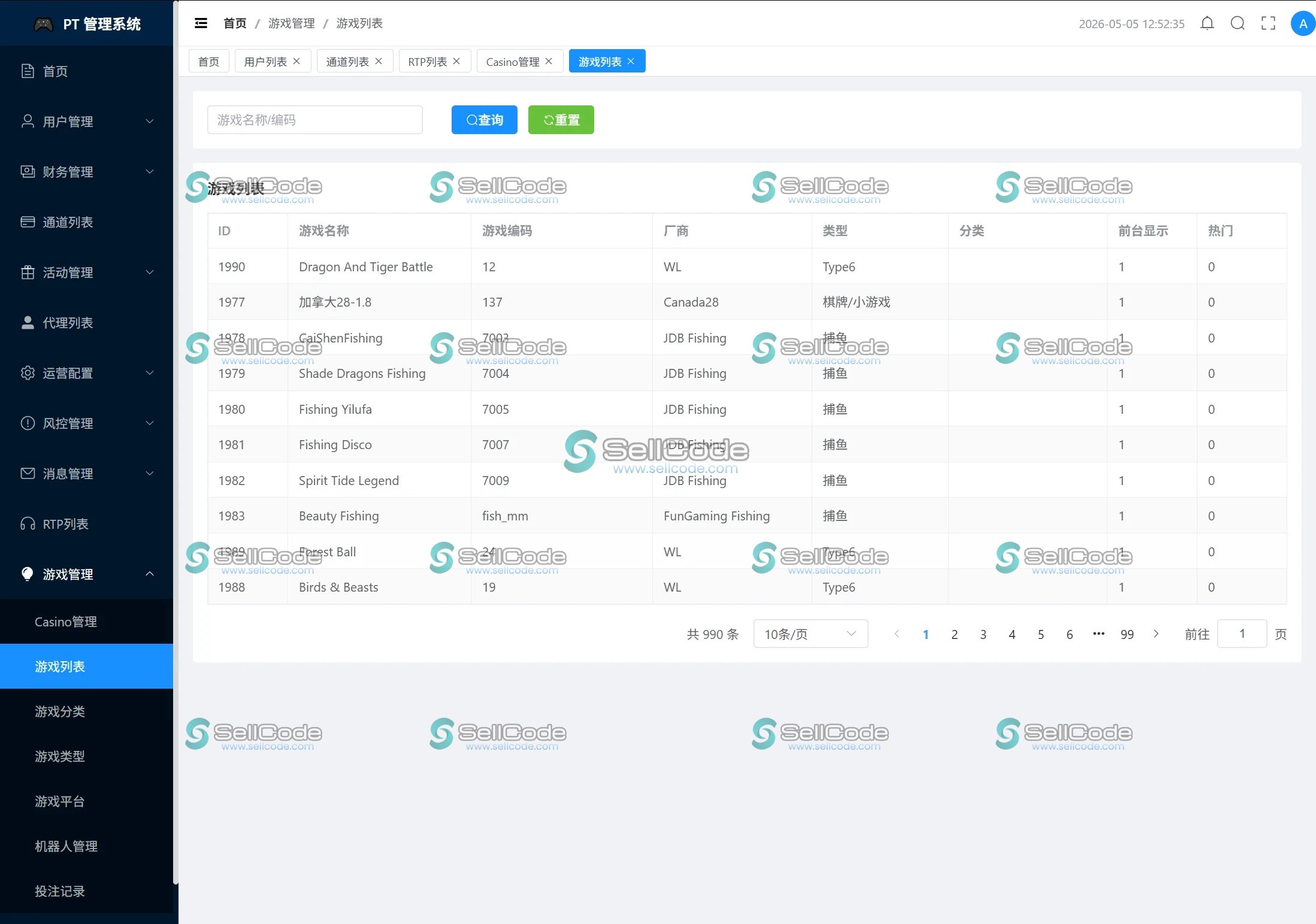The image size is (1316, 924).
Task: Collapse the 游戏管理 sidebar menu
Action: (x=87, y=574)
